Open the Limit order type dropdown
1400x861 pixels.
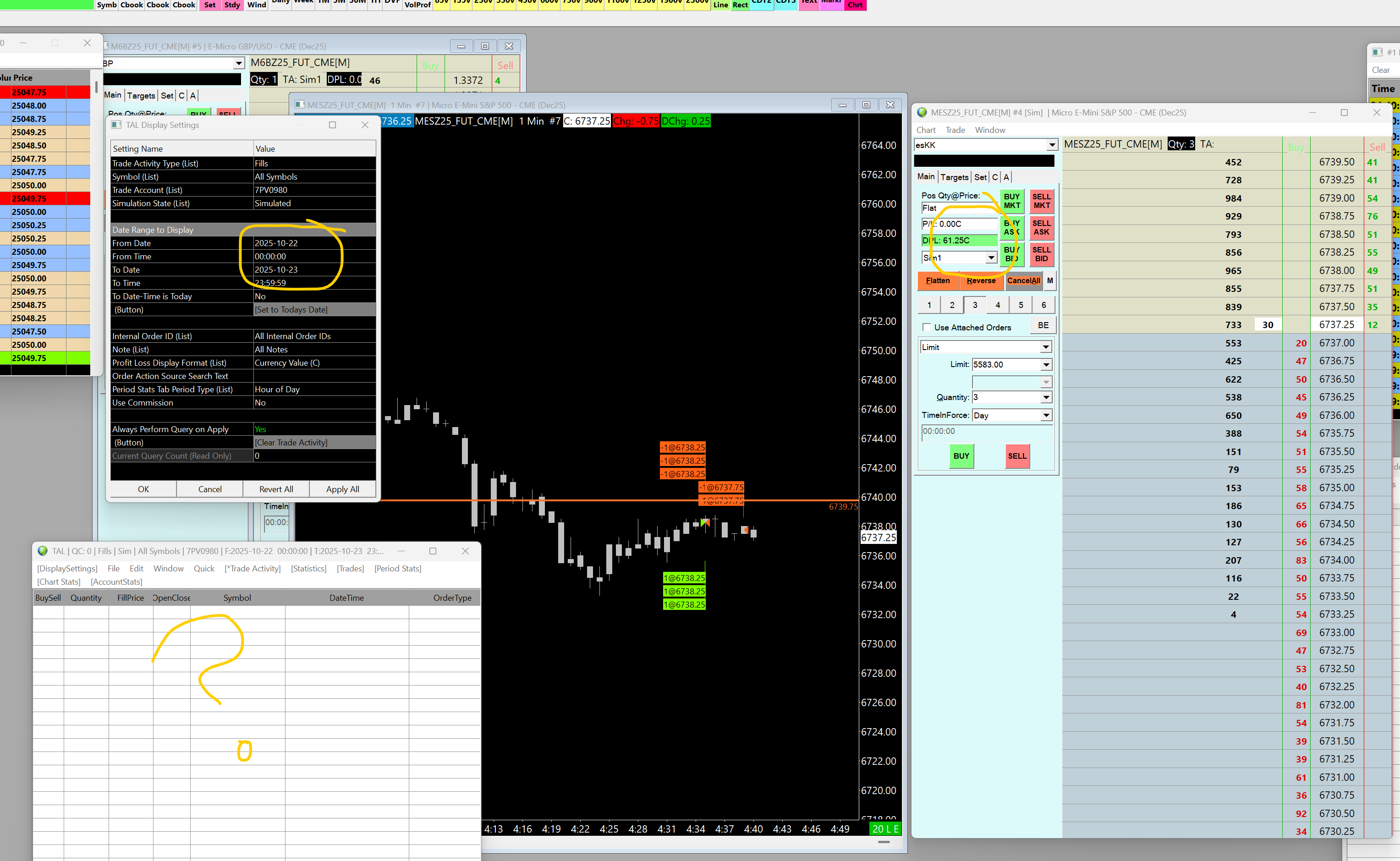point(1045,347)
